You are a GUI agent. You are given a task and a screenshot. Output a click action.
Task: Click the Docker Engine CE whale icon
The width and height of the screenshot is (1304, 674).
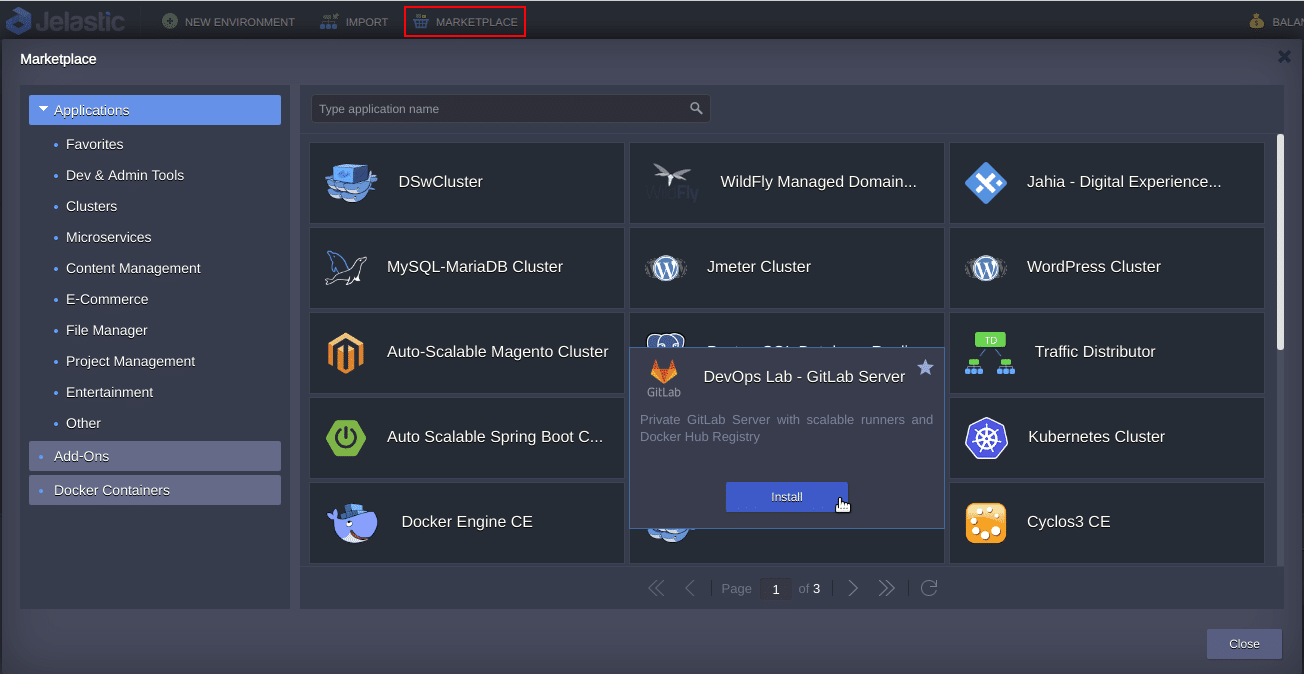(352, 522)
